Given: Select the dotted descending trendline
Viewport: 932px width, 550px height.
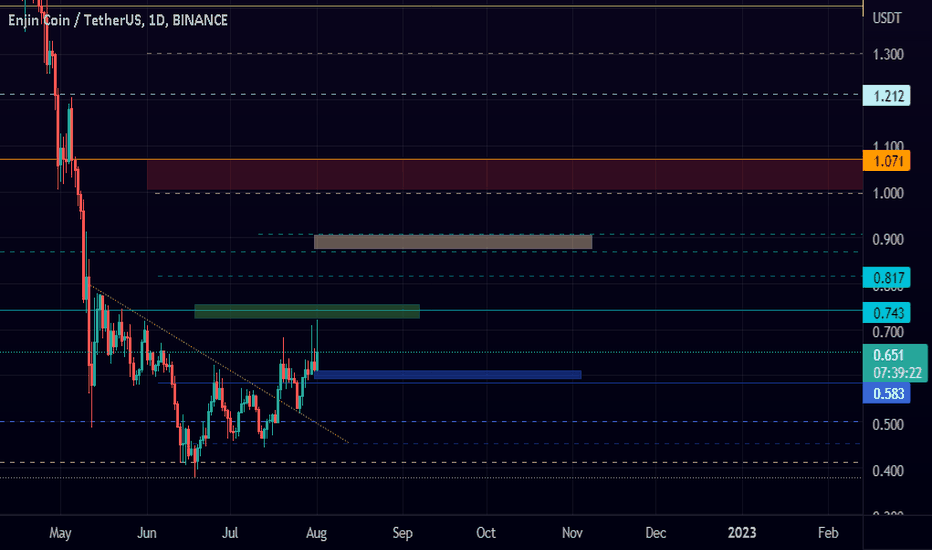Looking at the screenshot, I should (220, 365).
